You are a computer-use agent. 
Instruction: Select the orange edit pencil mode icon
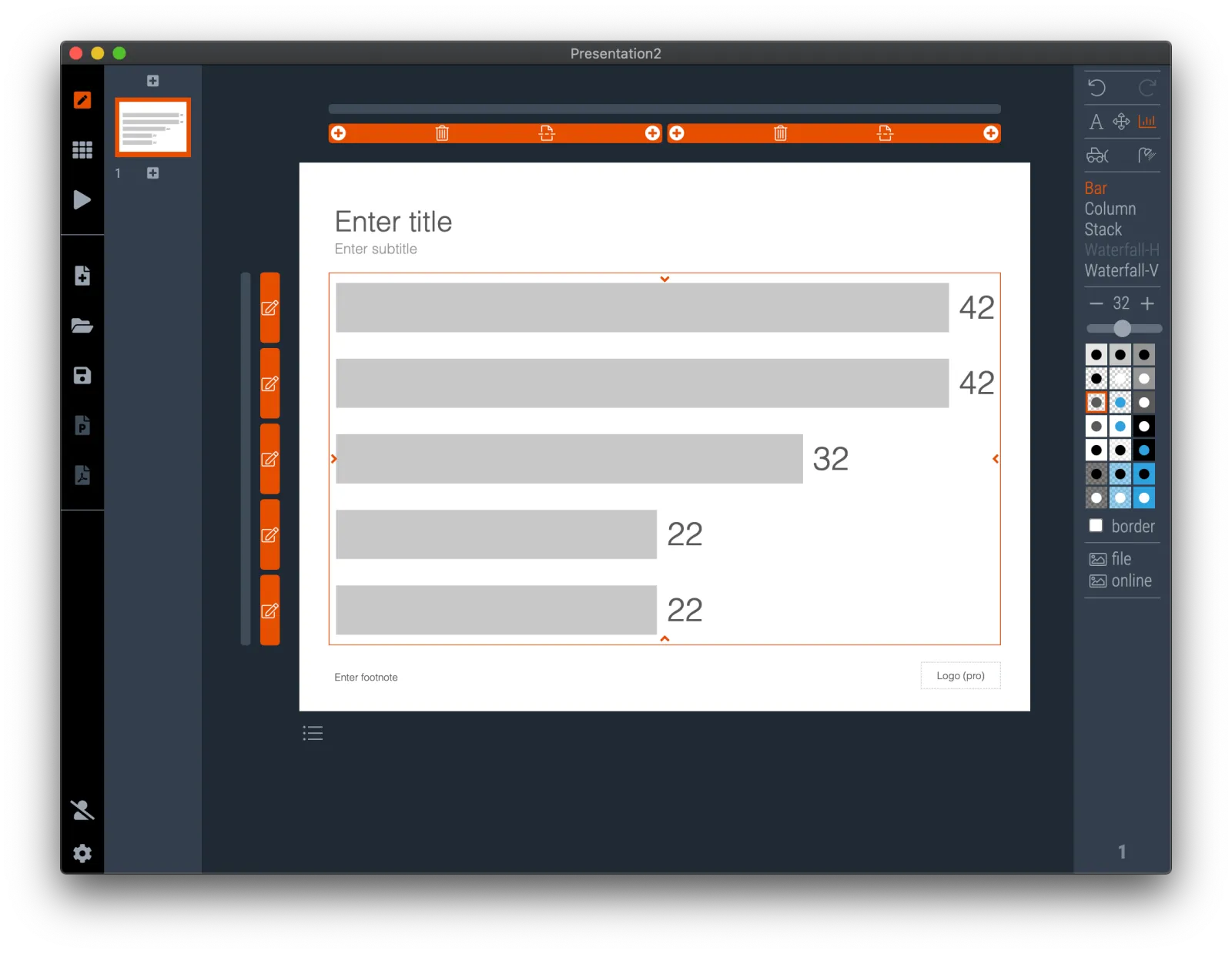82,100
